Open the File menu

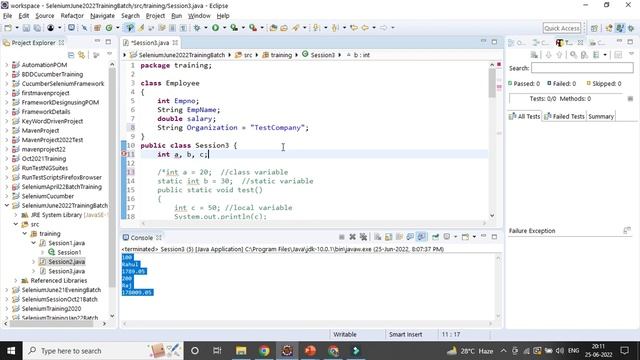click(x=7, y=16)
